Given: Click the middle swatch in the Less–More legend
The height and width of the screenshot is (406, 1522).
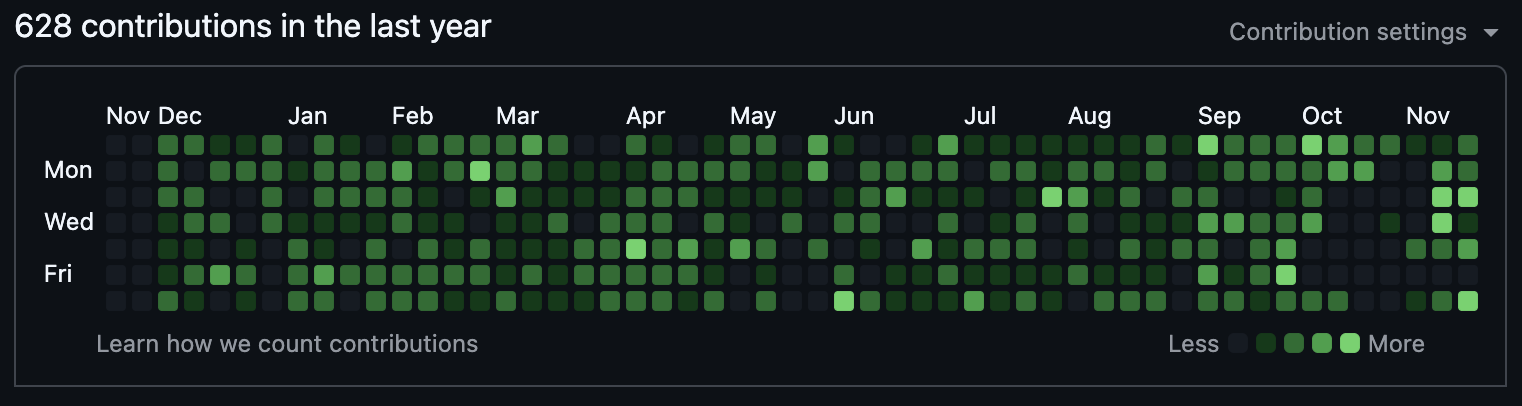Looking at the screenshot, I should (1294, 344).
